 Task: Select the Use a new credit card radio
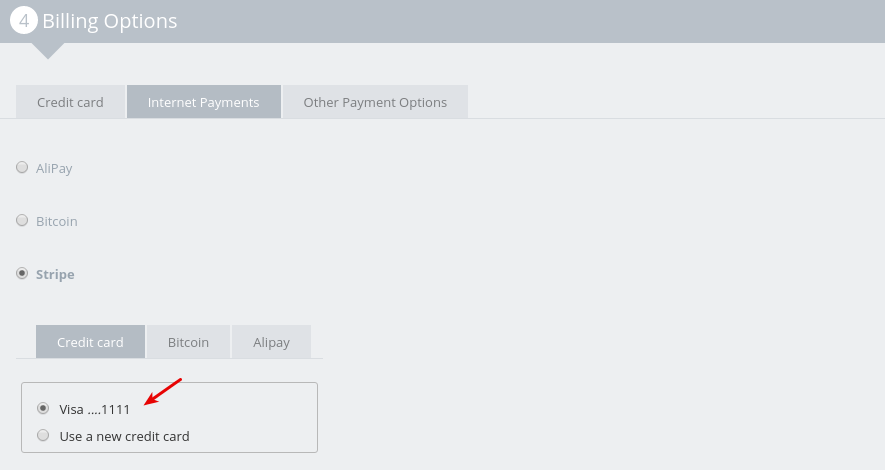tap(43, 435)
